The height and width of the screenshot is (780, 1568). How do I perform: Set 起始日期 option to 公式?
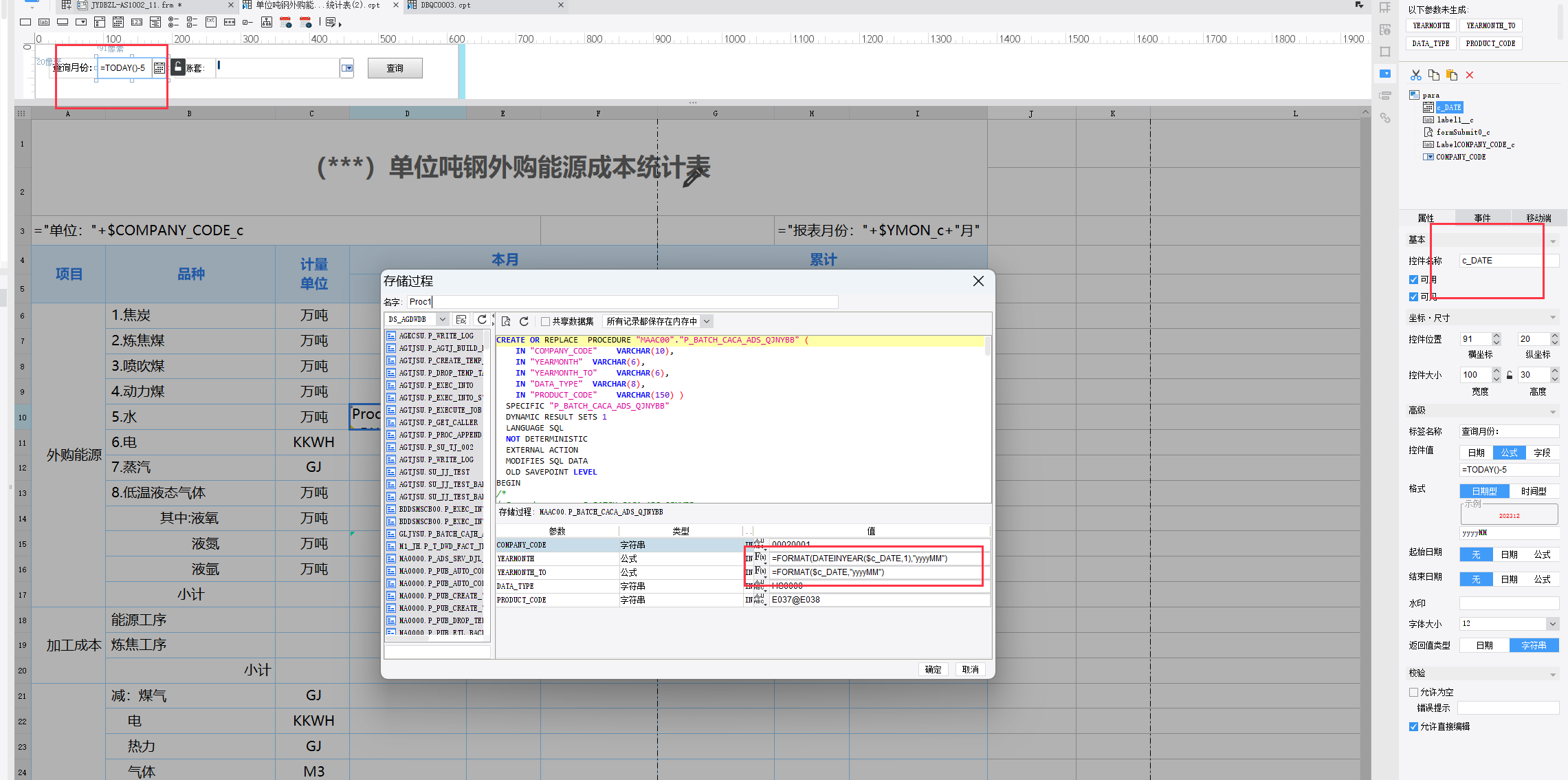tap(1542, 554)
